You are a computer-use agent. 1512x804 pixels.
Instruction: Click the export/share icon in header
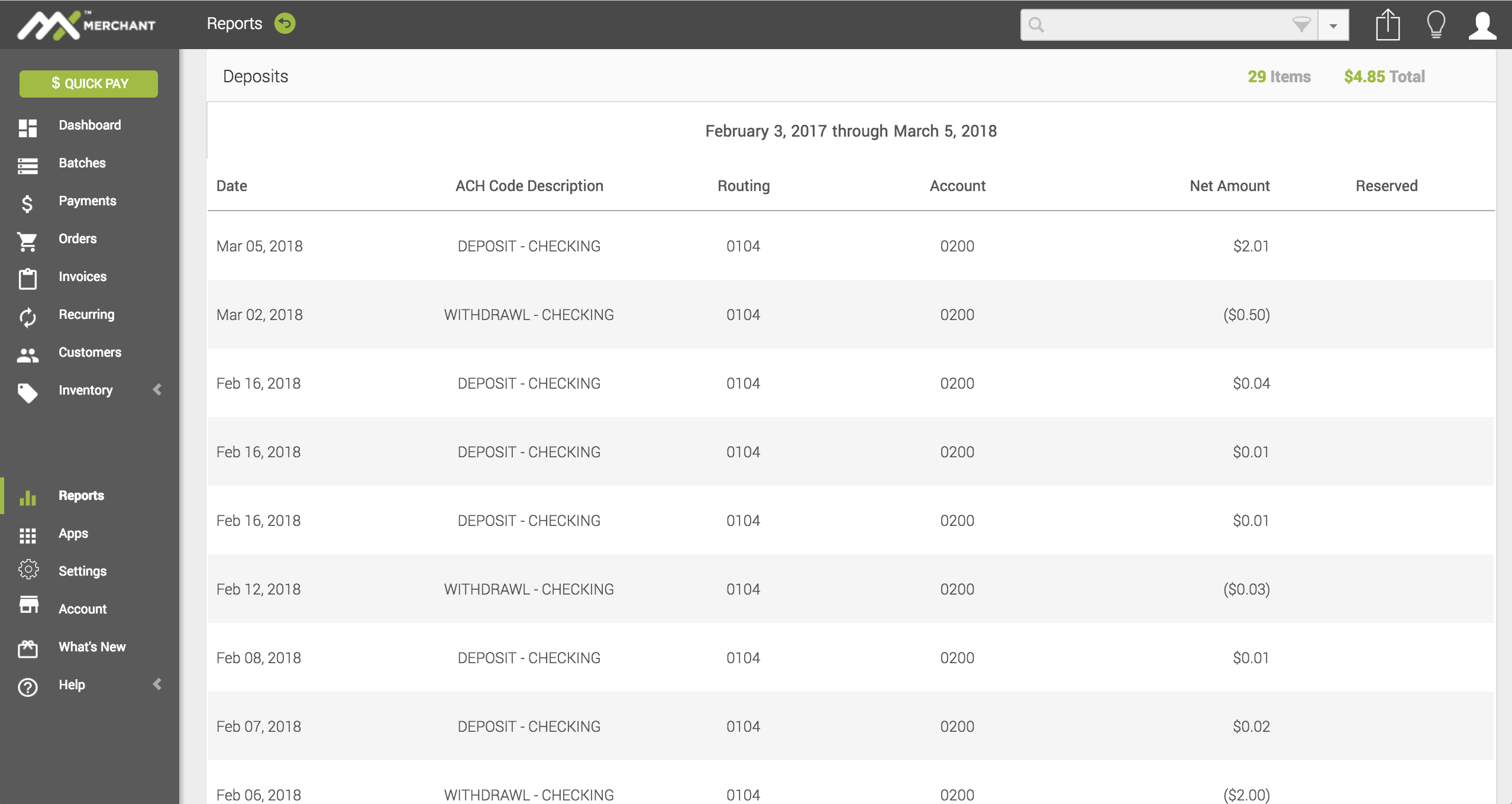pyautogui.click(x=1387, y=25)
